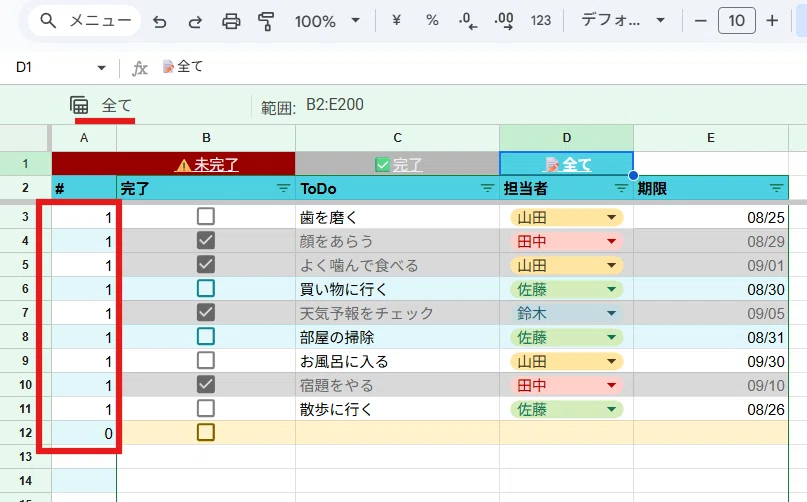Image resolution: width=807 pixels, height=502 pixels.
Task: Open assignee dropdown for よく噛んで食べる
Action: pos(611,265)
